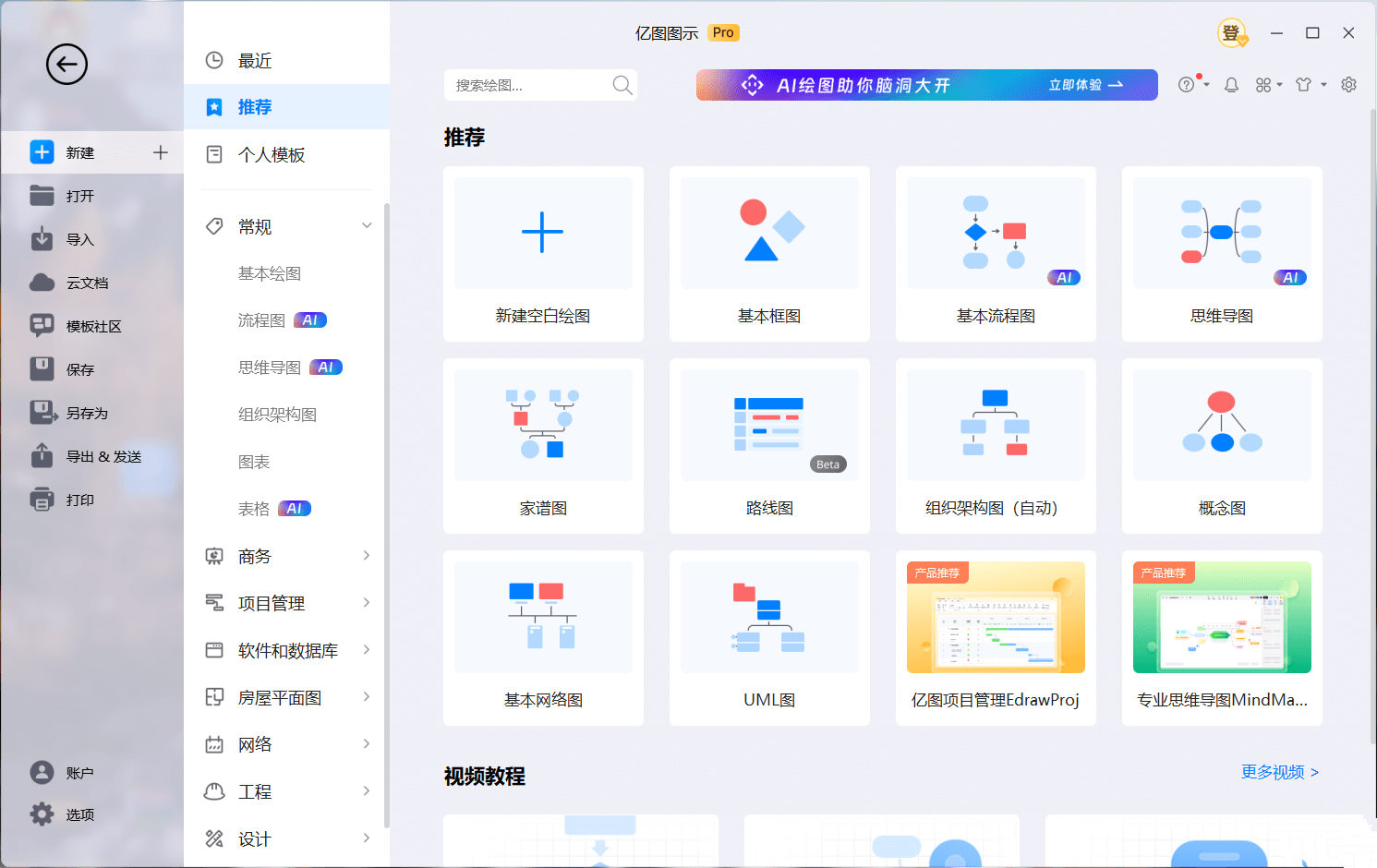
Task: Click the search magnifier icon
Action: coord(622,85)
